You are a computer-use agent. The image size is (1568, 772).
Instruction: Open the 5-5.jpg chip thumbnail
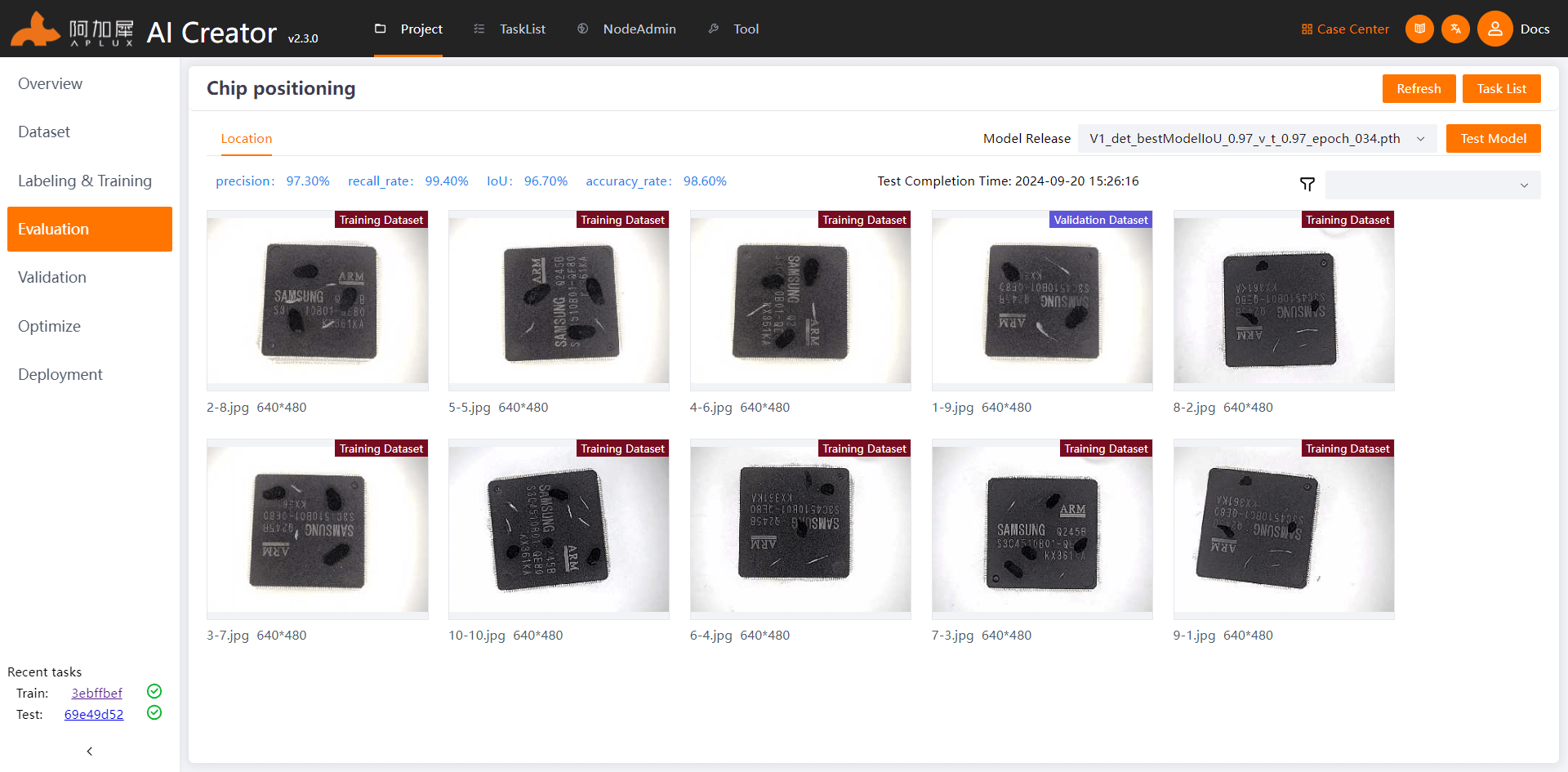(x=559, y=301)
